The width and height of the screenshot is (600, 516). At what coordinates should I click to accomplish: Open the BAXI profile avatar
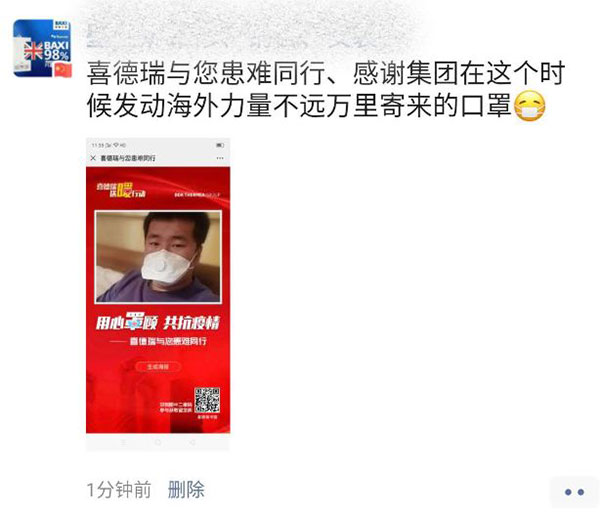42,48
